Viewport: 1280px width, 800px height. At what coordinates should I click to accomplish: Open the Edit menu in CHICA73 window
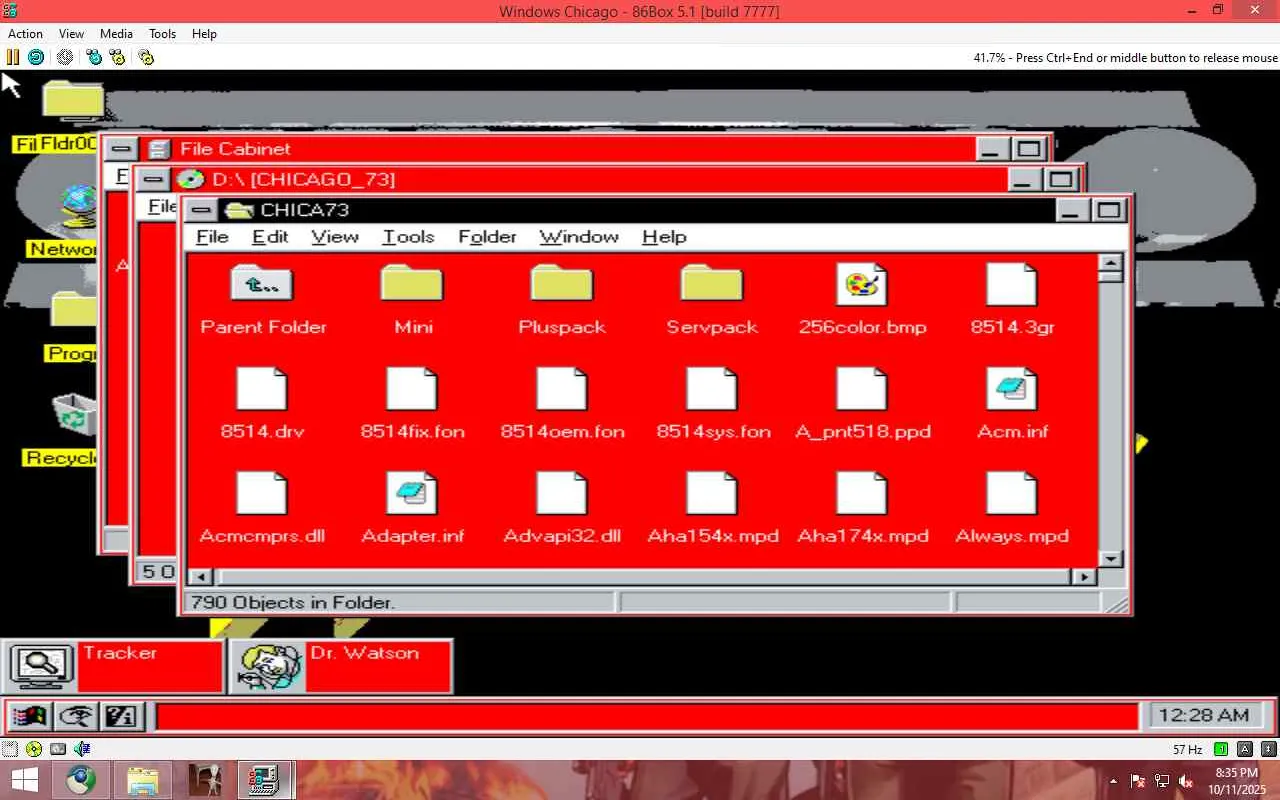point(270,237)
